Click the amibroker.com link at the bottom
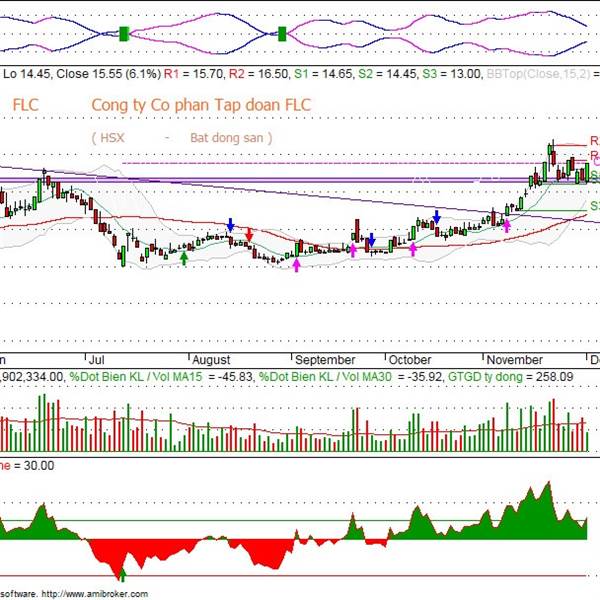This screenshot has width=600, height=600. pyautogui.click(x=95, y=594)
